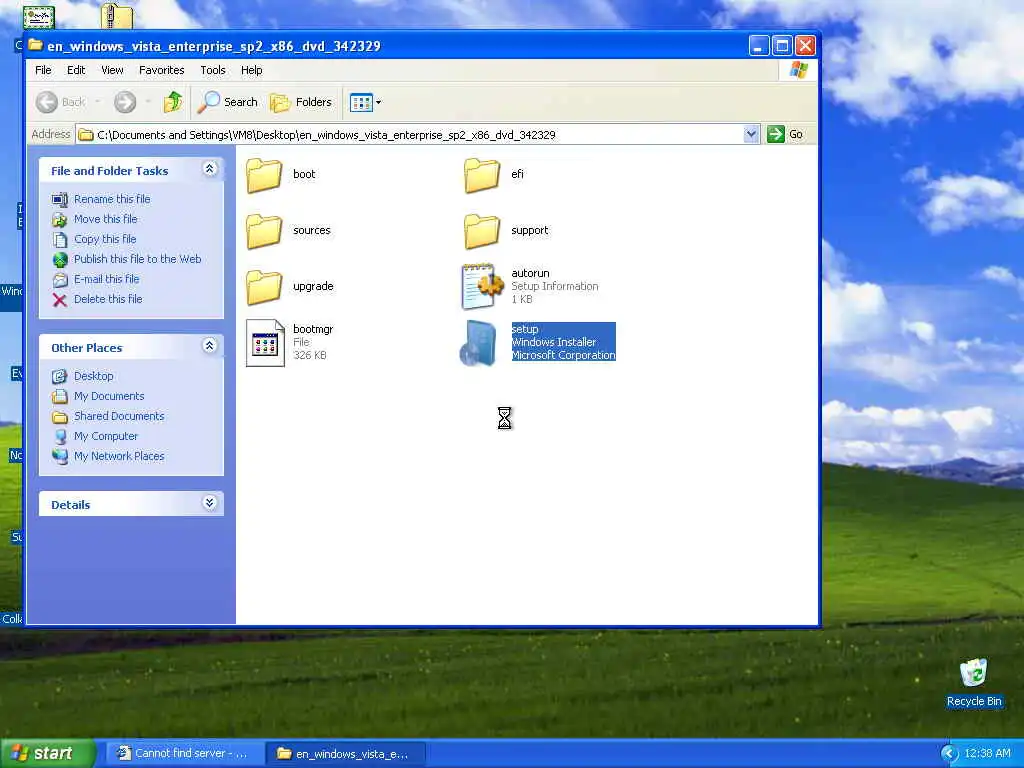Open the Start menu
Screen dimensions: 1024x768
pyautogui.click(x=48, y=754)
